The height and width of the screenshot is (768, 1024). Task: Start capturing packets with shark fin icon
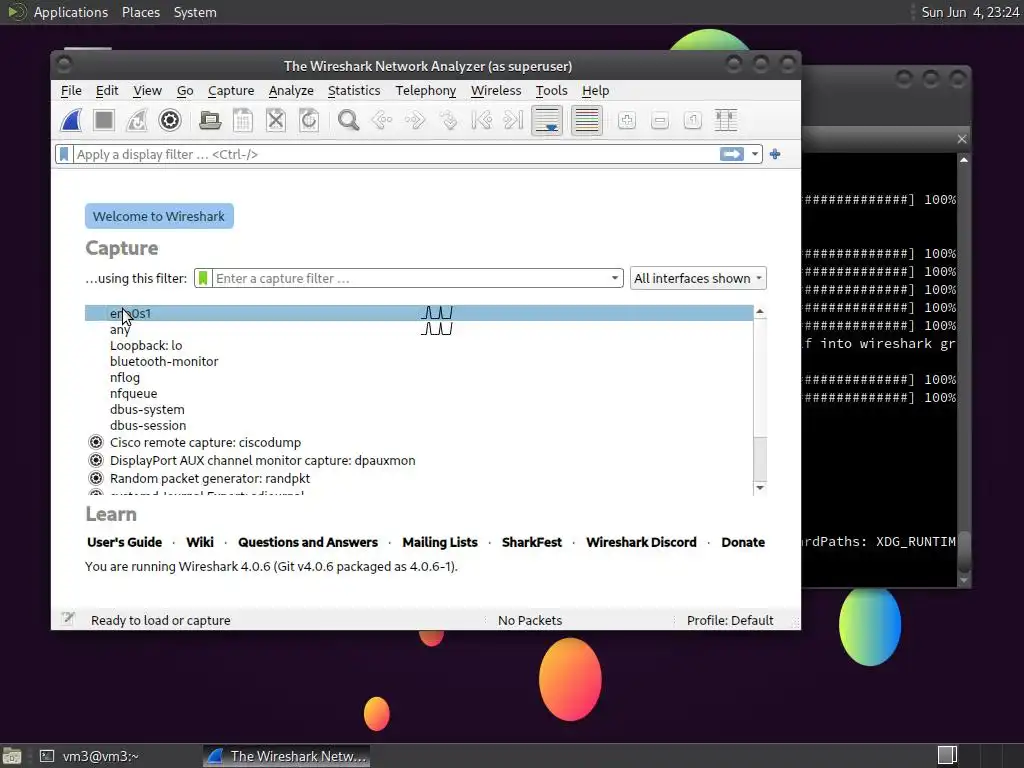[71, 120]
